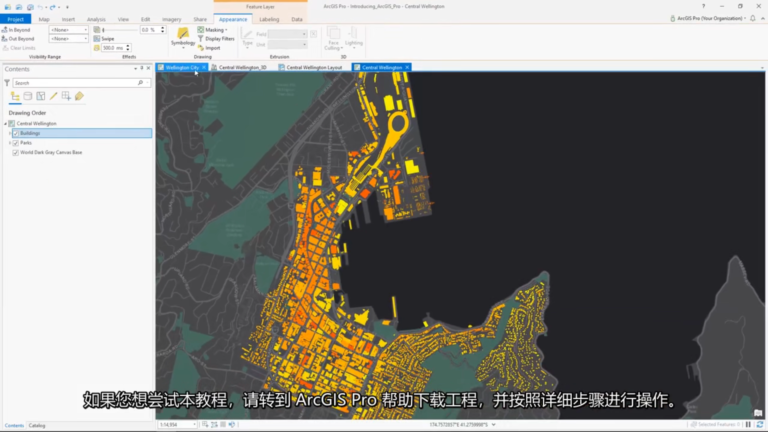Open notifications bell
Image resolution: width=768 pixels, height=432 pixels.
tap(753, 18)
